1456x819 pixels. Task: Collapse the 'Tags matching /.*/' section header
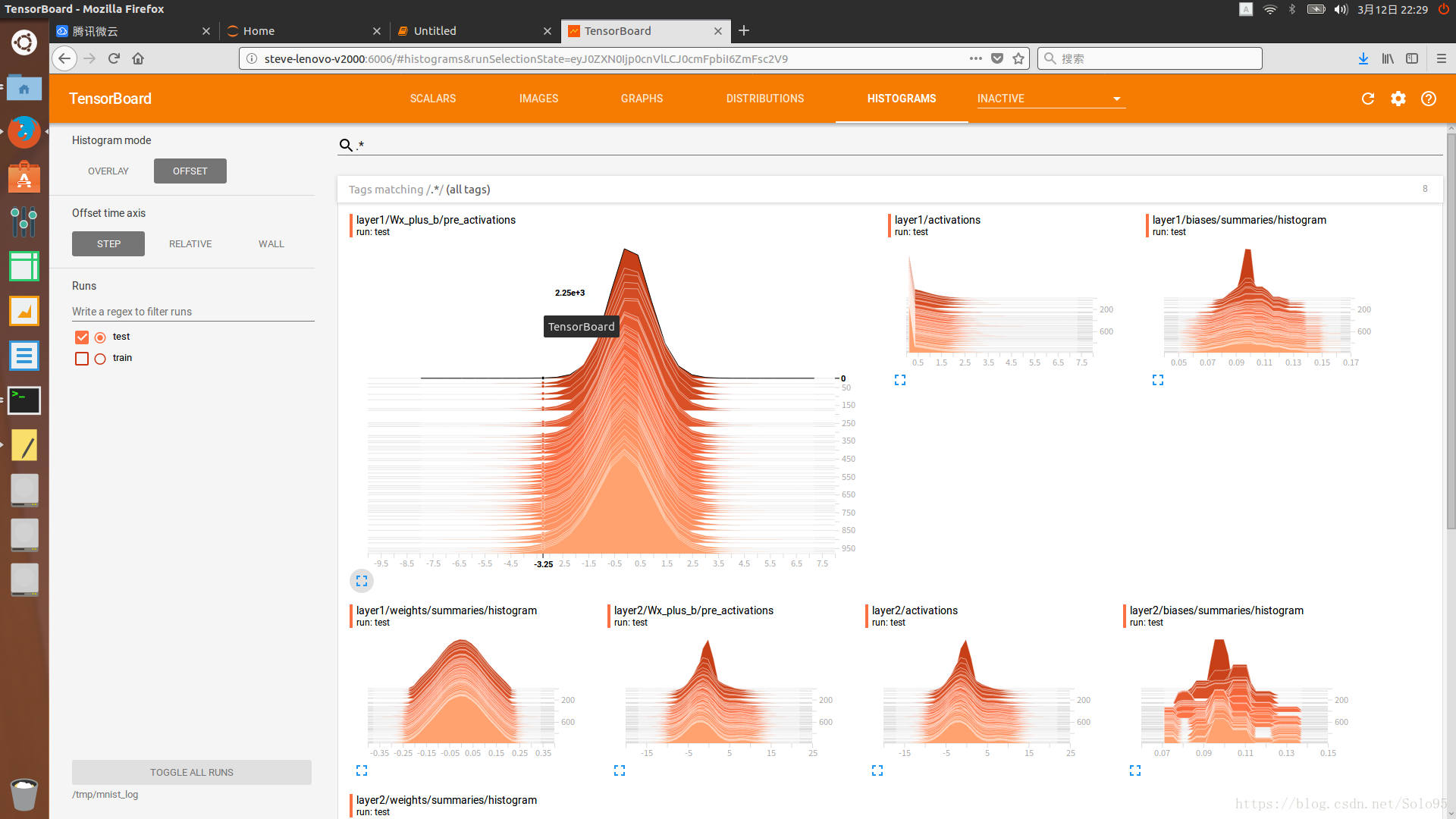(x=890, y=190)
